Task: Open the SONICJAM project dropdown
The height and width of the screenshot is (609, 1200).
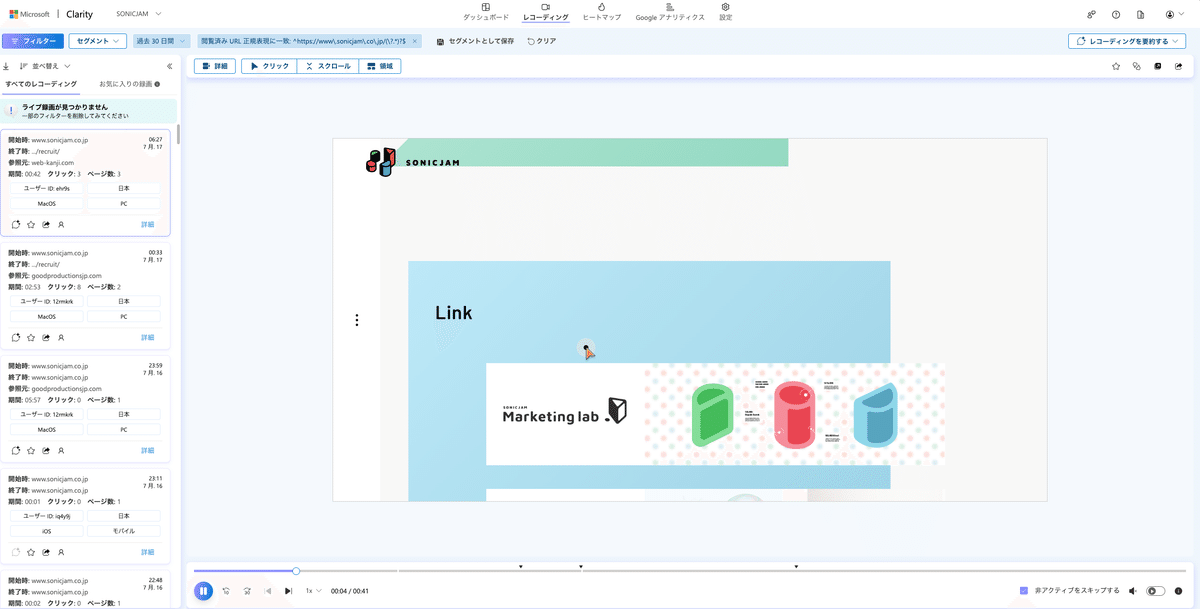Action: point(138,14)
